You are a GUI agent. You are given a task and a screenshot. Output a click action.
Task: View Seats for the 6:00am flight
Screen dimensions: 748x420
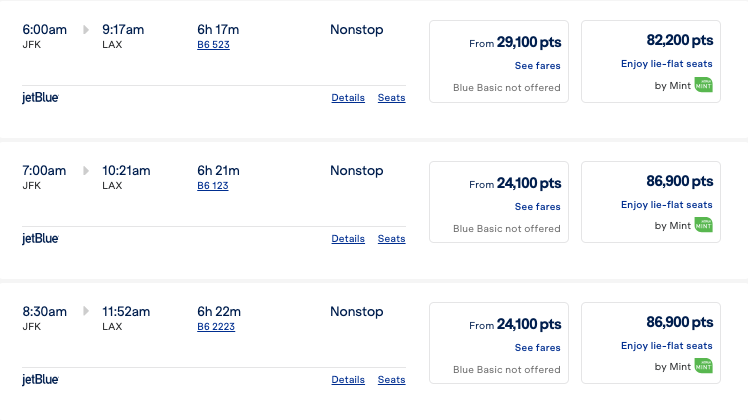coord(391,98)
